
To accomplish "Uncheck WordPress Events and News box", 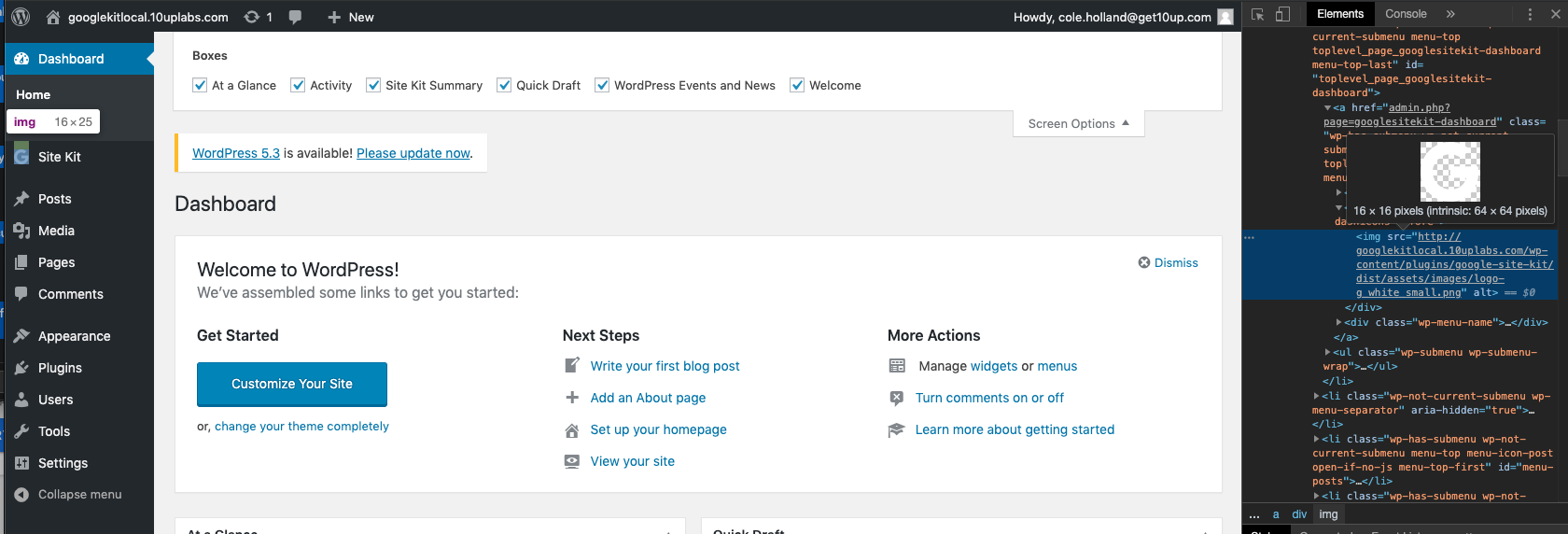I will pos(602,85).
